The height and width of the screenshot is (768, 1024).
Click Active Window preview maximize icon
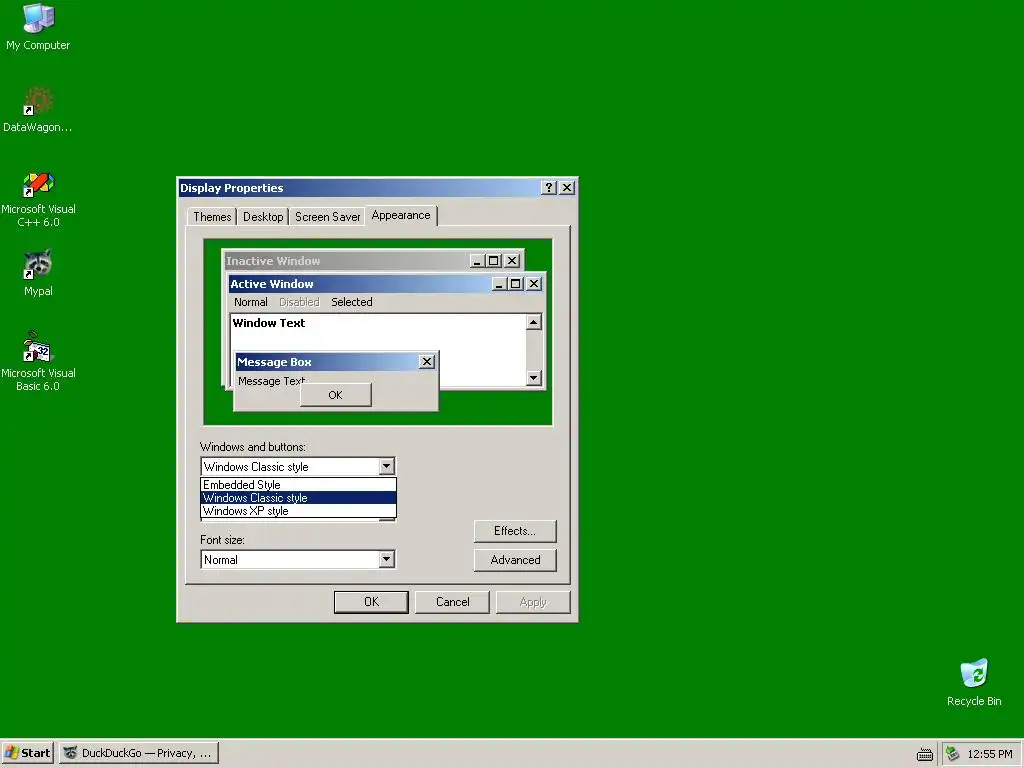[x=515, y=283]
